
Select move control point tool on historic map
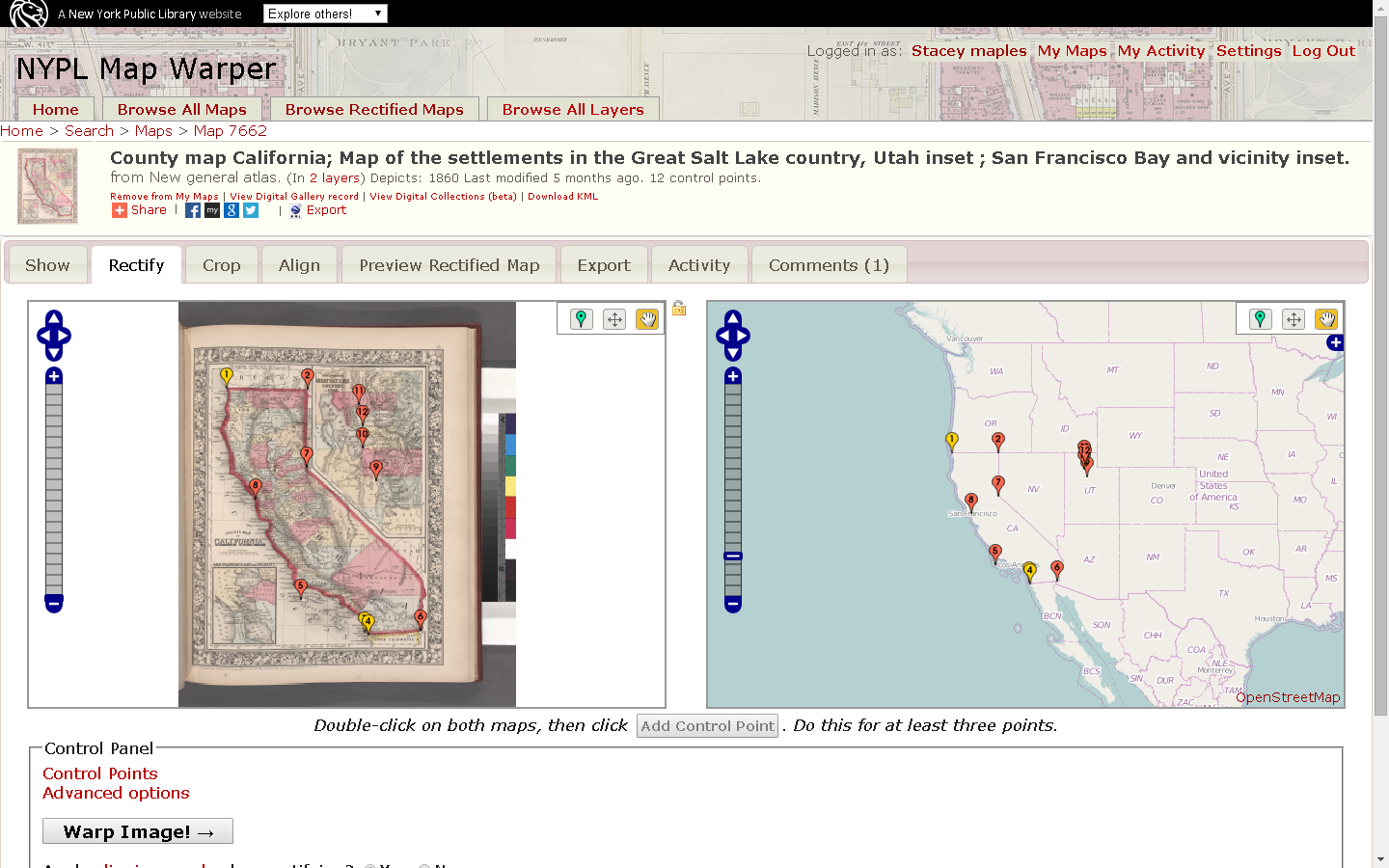[614, 319]
